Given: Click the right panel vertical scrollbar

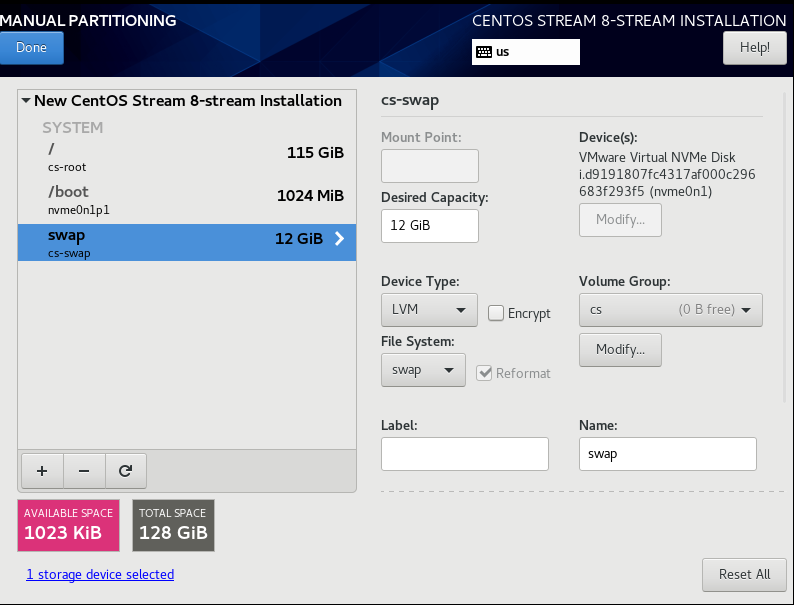Looking at the screenshot, I should 785,248.
